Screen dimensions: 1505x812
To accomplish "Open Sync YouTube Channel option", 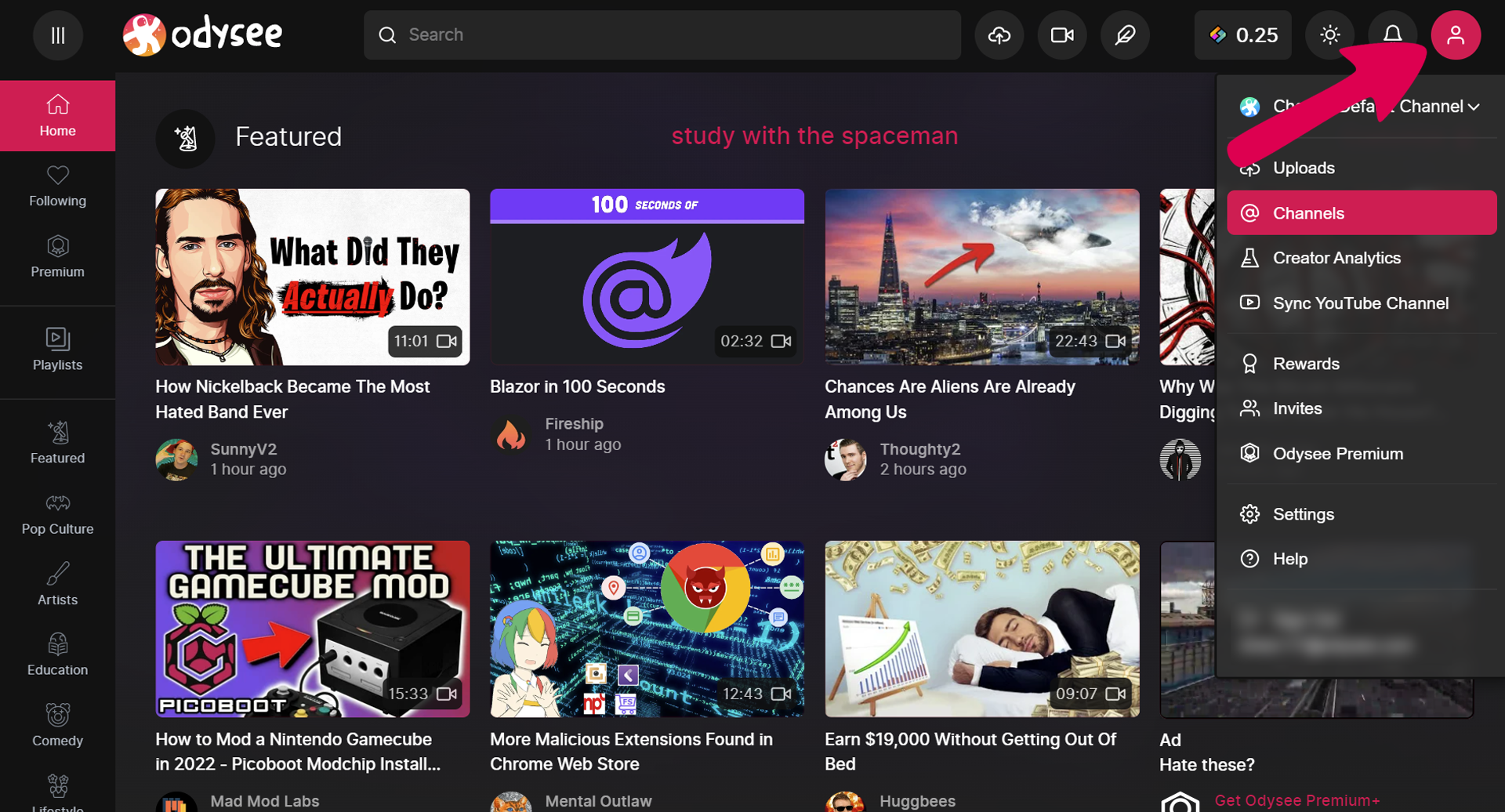I will point(1361,303).
